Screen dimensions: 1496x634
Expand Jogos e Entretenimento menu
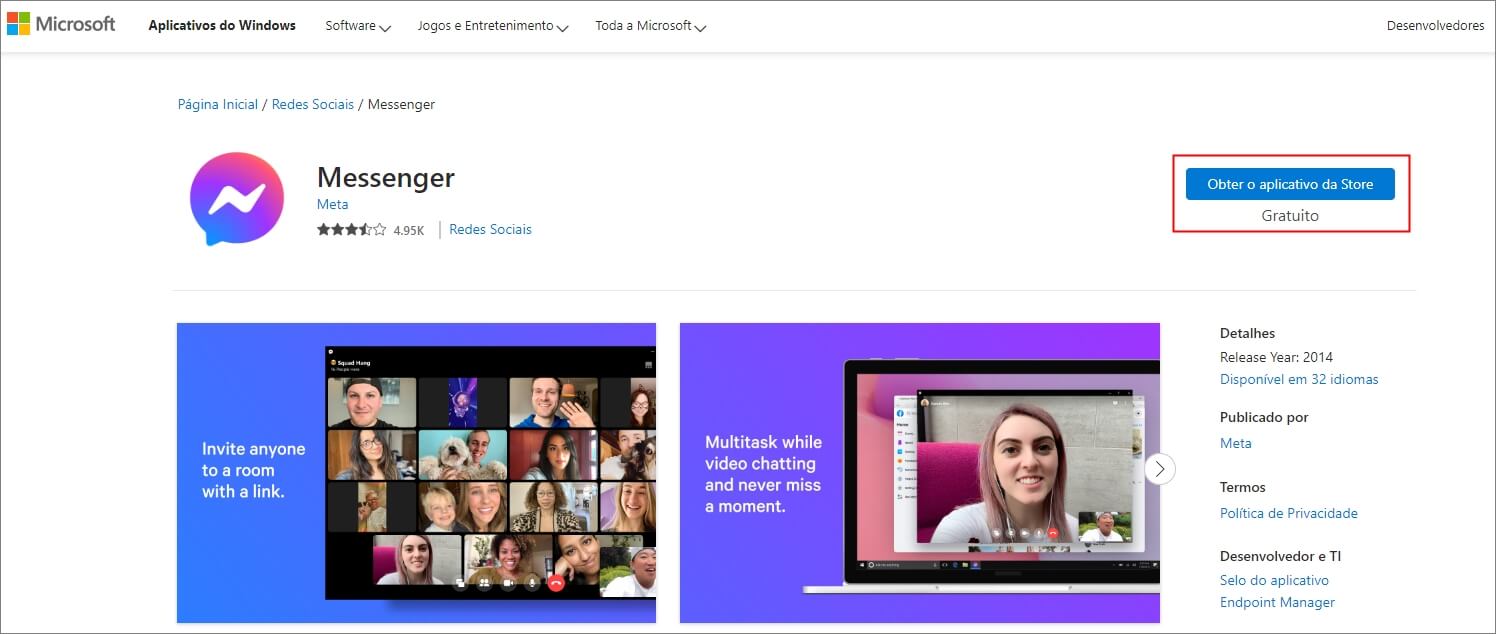tap(493, 26)
